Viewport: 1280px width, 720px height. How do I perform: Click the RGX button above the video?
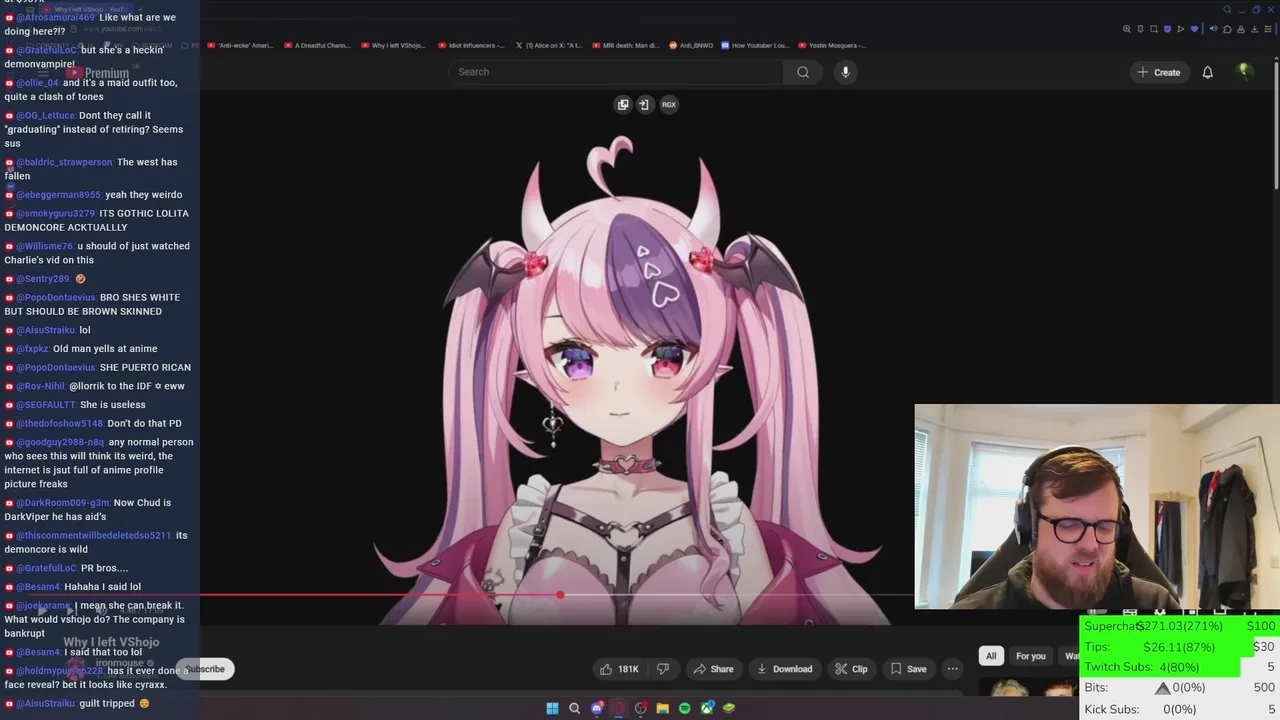pos(669,104)
